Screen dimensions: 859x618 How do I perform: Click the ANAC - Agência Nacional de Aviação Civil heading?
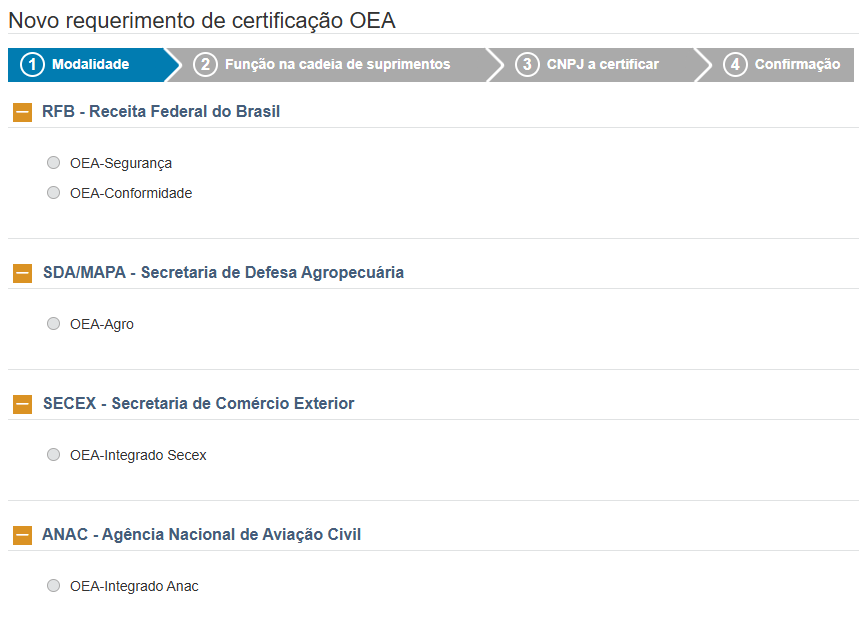tap(201, 535)
